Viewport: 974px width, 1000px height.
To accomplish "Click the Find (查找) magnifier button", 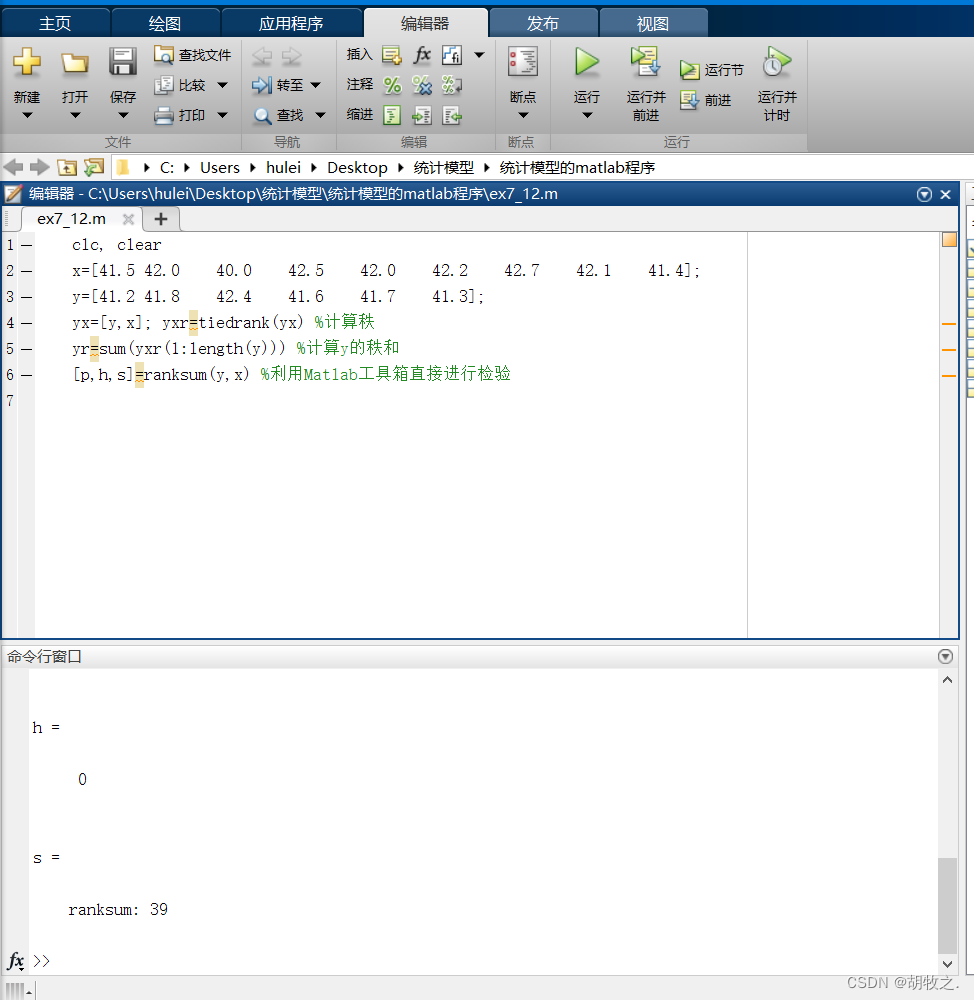I will [278, 115].
